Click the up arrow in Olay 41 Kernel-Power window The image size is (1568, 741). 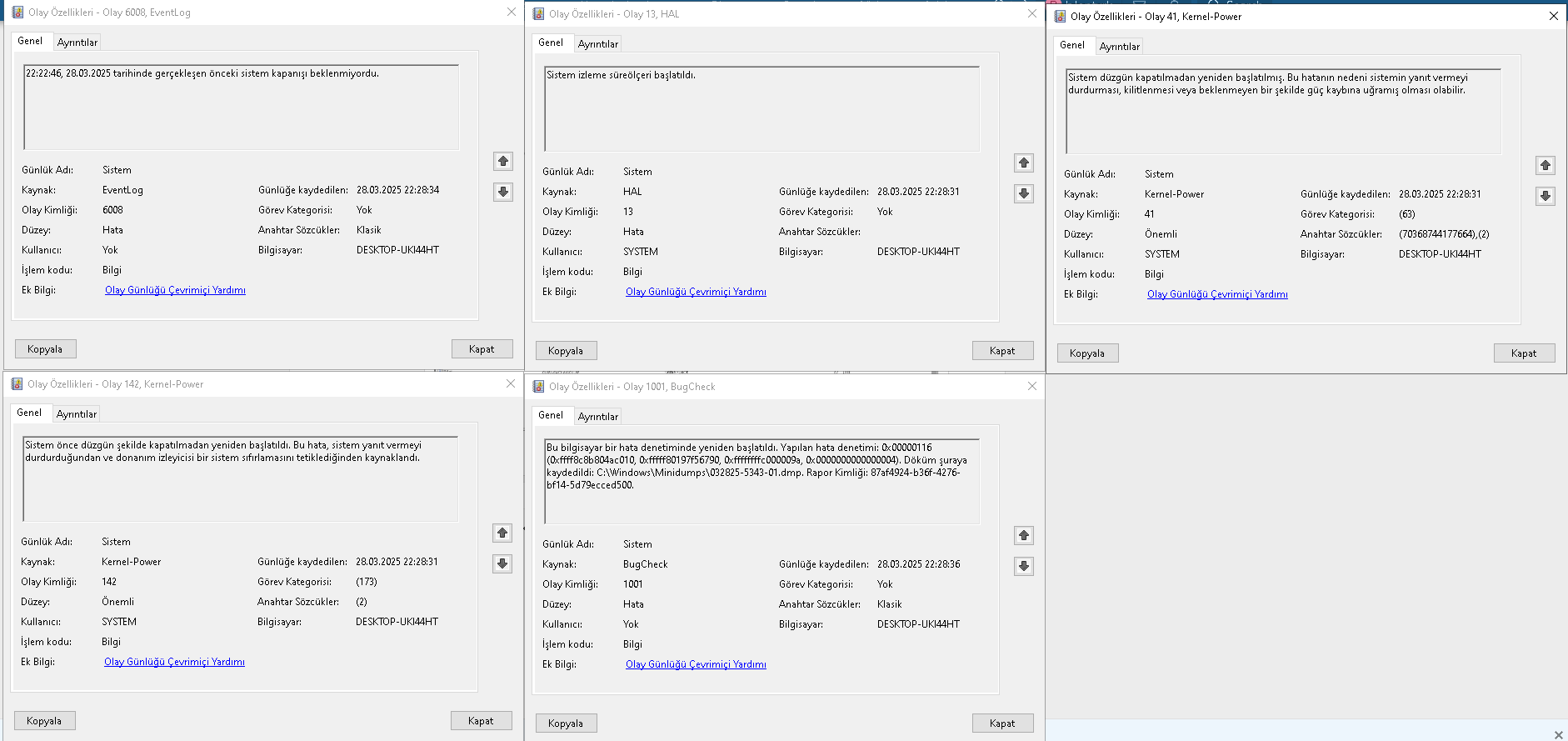click(1546, 165)
